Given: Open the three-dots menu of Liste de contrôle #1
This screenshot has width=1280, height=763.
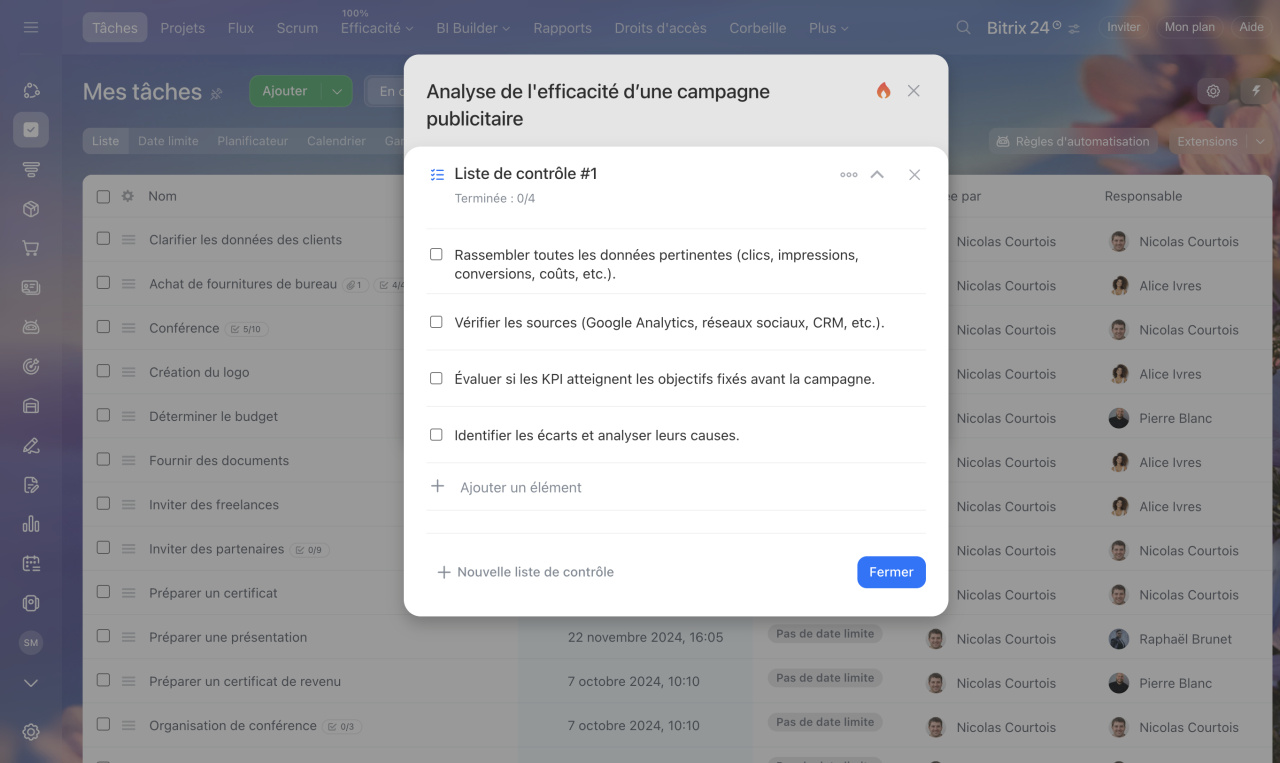Looking at the screenshot, I should (849, 175).
